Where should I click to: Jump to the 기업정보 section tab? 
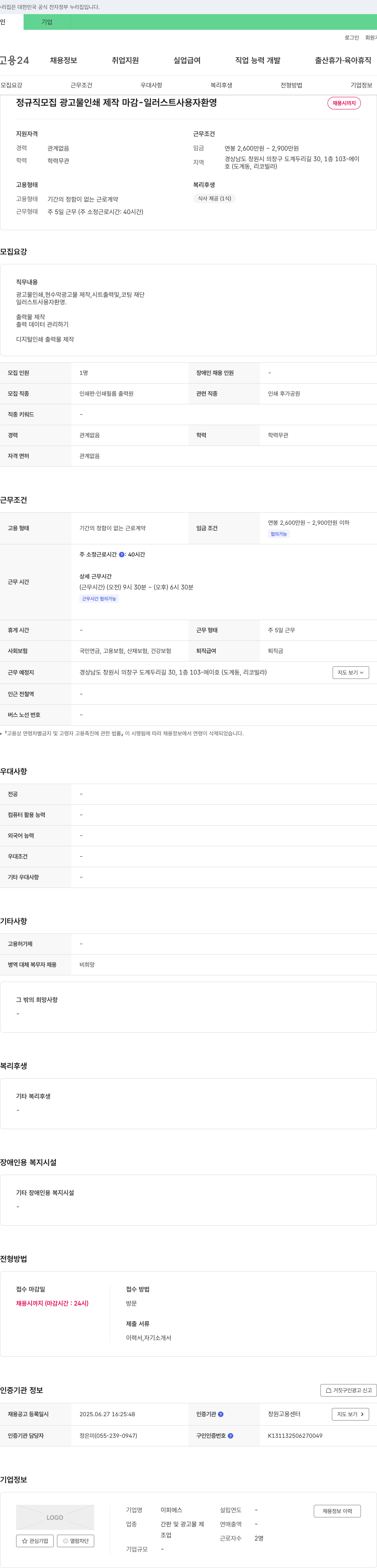[361, 85]
